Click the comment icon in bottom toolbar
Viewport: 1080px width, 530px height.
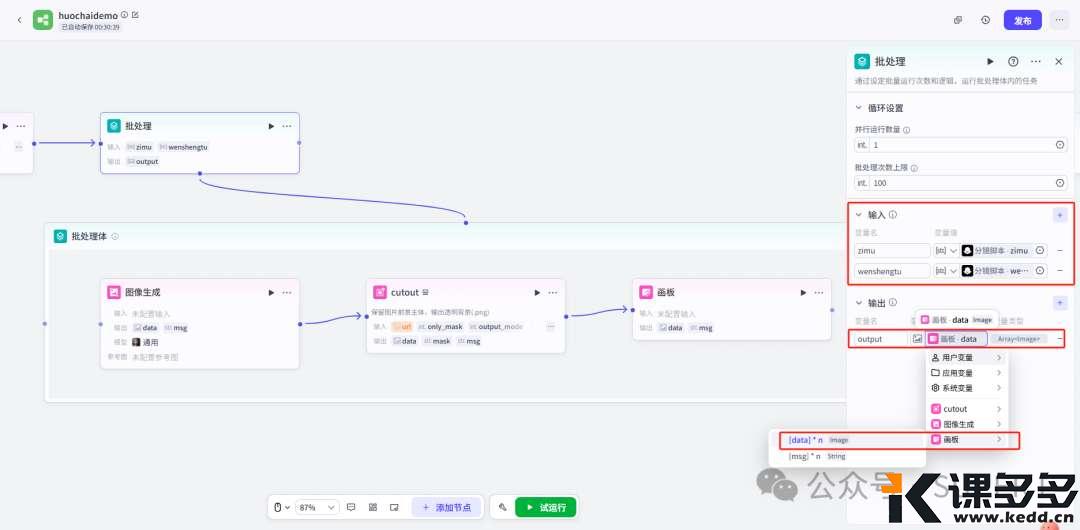coord(351,507)
